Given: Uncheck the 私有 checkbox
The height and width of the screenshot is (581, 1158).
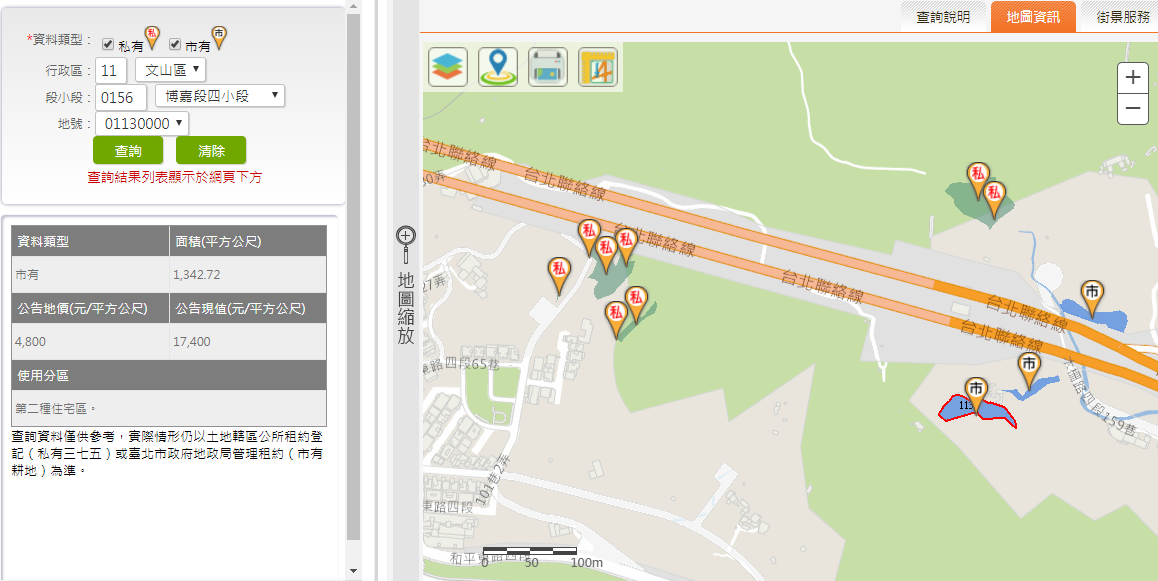Looking at the screenshot, I should [x=108, y=44].
